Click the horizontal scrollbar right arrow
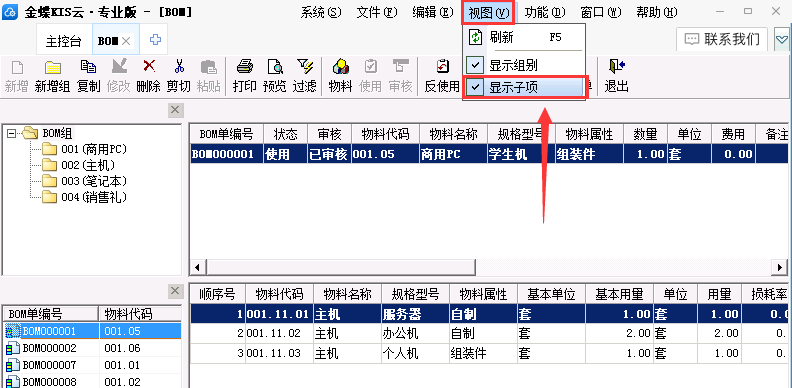This screenshot has width=792, height=388. coord(780,267)
